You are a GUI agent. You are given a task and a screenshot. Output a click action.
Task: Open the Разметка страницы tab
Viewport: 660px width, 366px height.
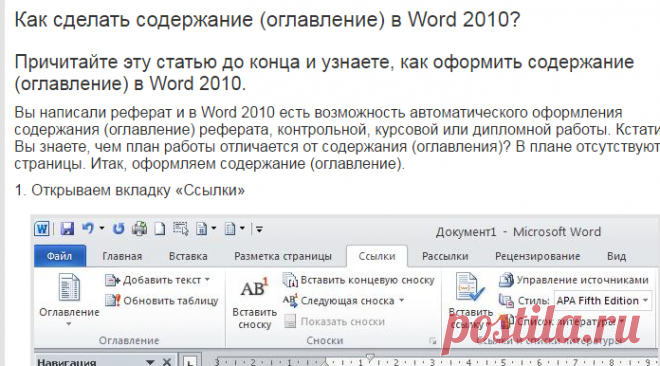tap(283, 256)
